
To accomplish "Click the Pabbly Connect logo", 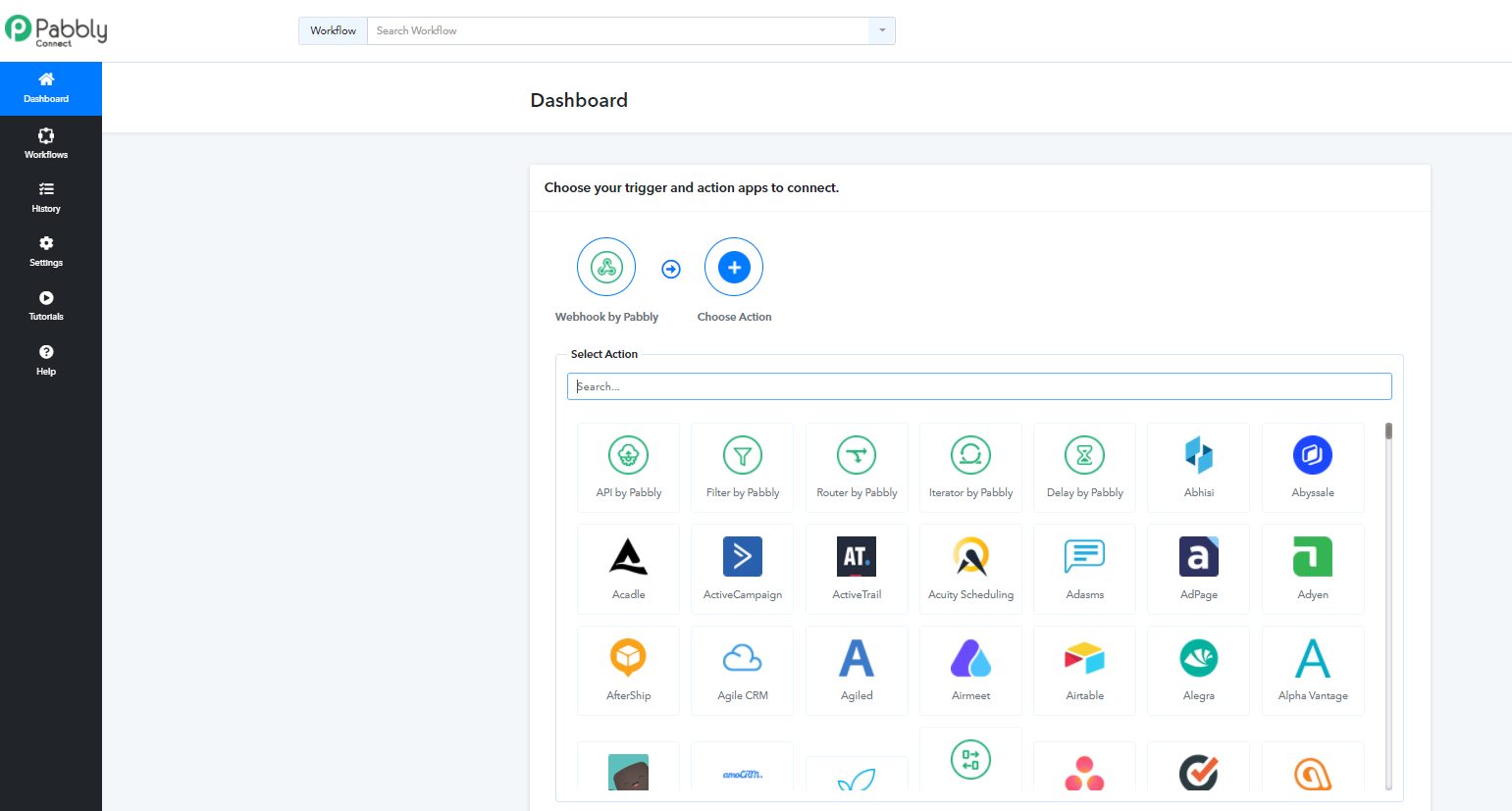I will [x=56, y=30].
